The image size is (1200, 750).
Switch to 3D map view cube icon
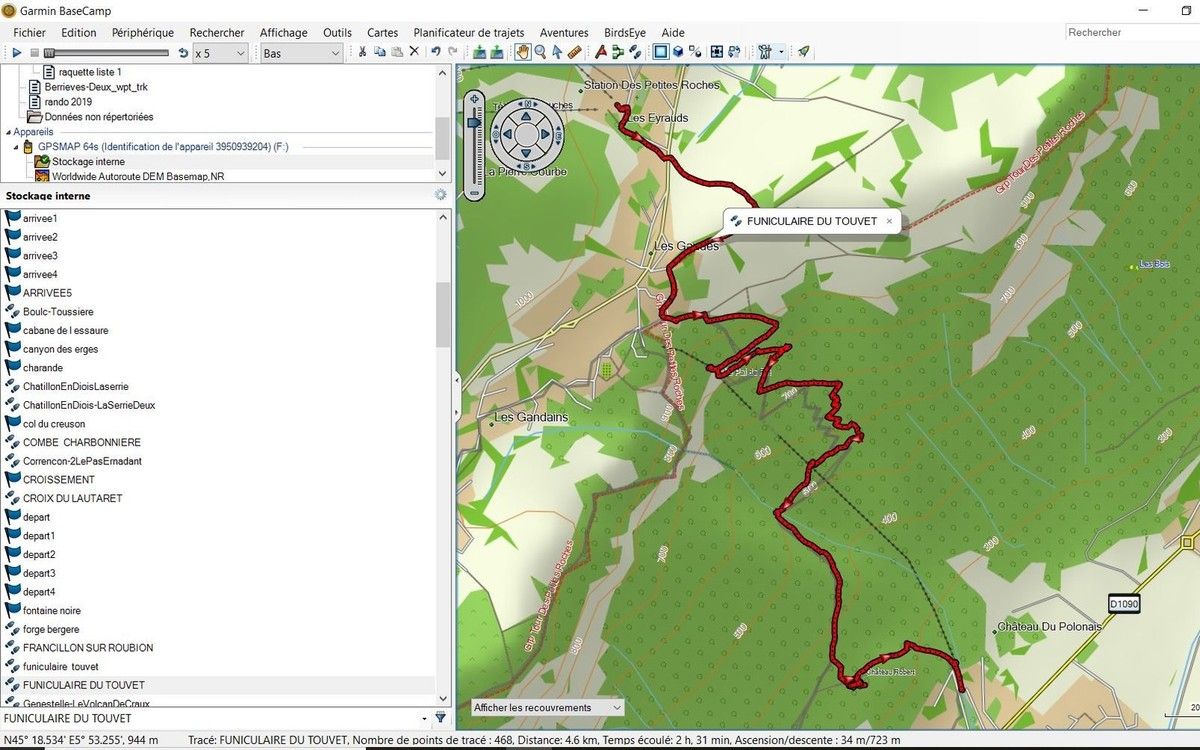point(678,52)
